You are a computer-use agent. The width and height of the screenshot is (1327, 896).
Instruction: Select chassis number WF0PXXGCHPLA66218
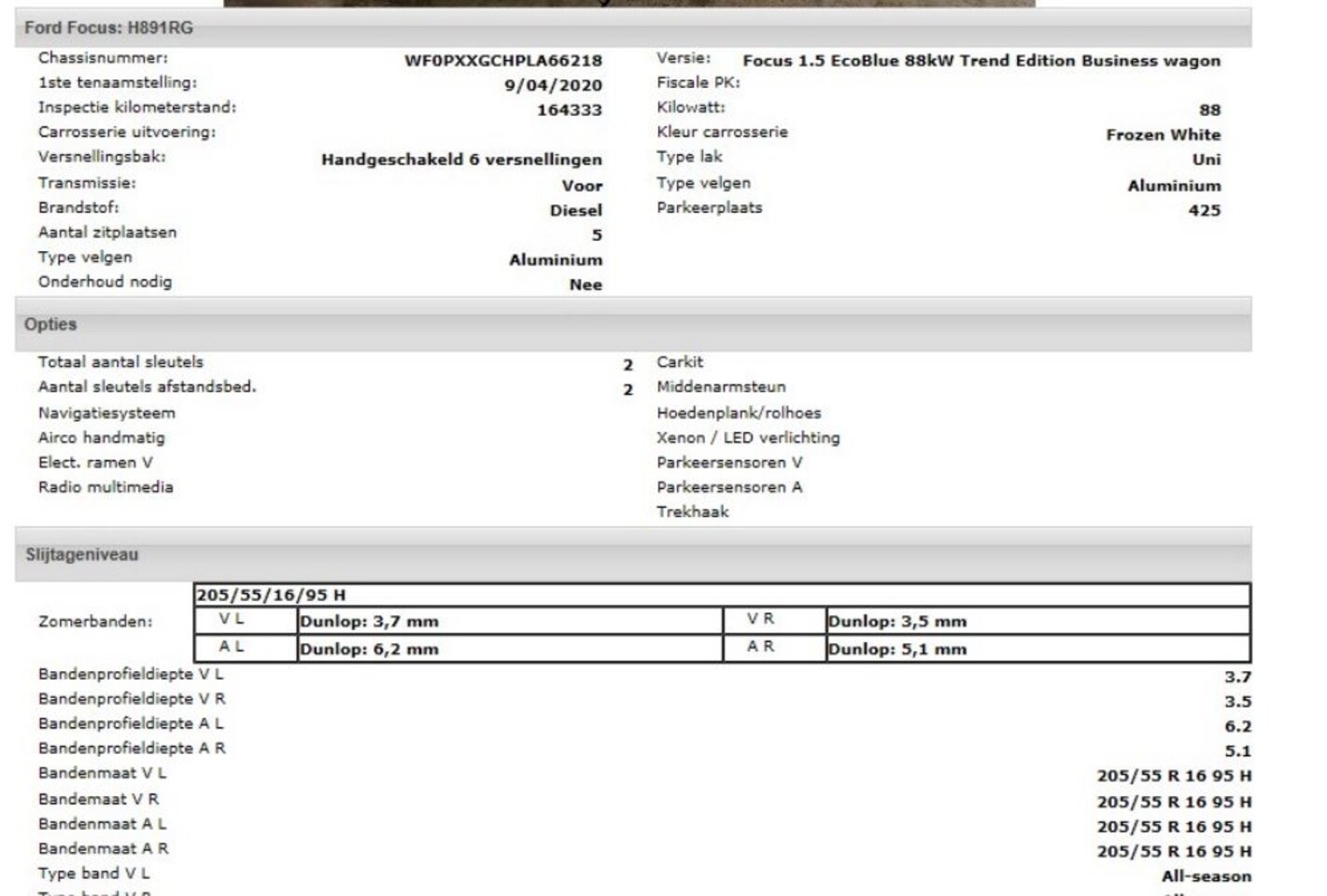click(502, 61)
